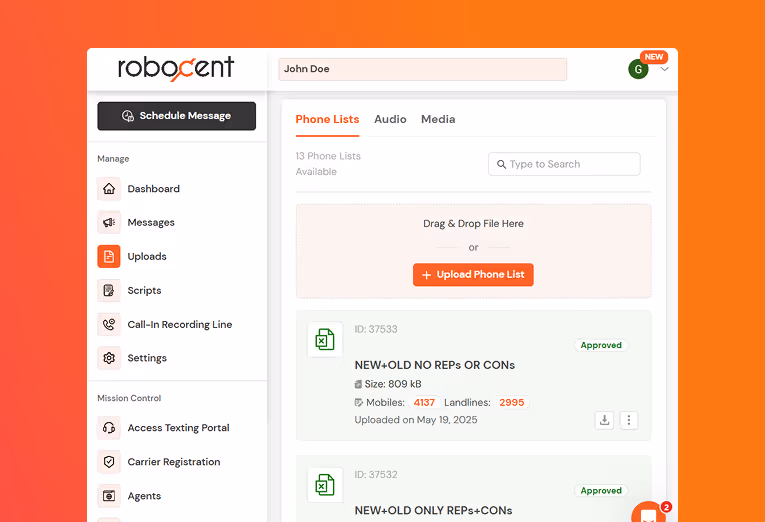Open Agents page link
This screenshot has height=522, width=765.
144,496
